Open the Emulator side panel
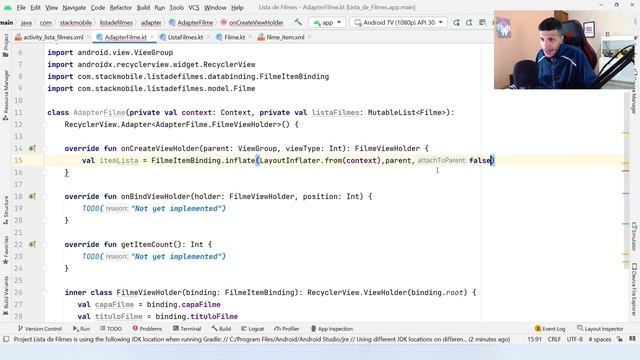This screenshot has width=640, height=360. 634,237
